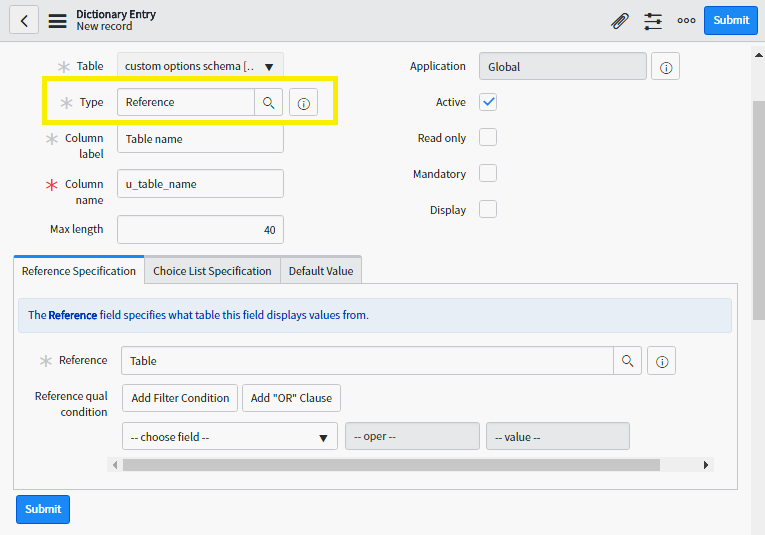Open the hamburger context menu icon
This screenshot has height=535, width=765.
pyautogui.click(x=58, y=21)
